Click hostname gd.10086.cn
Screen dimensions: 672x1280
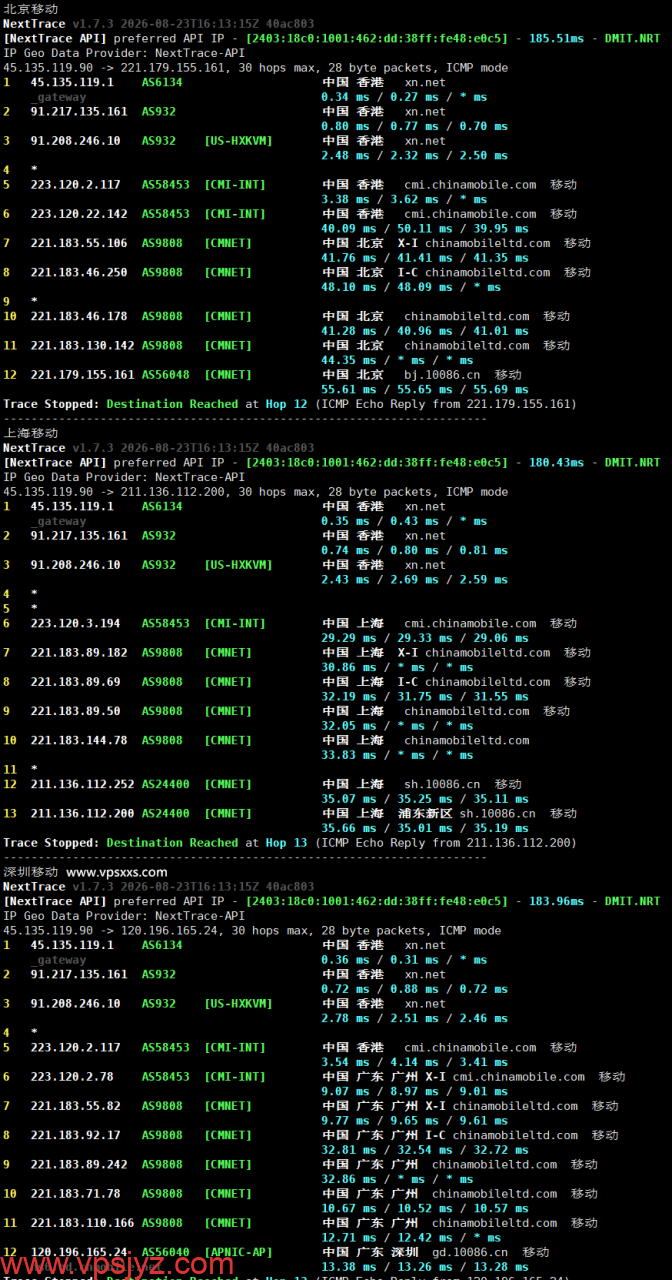click(x=470, y=1252)
